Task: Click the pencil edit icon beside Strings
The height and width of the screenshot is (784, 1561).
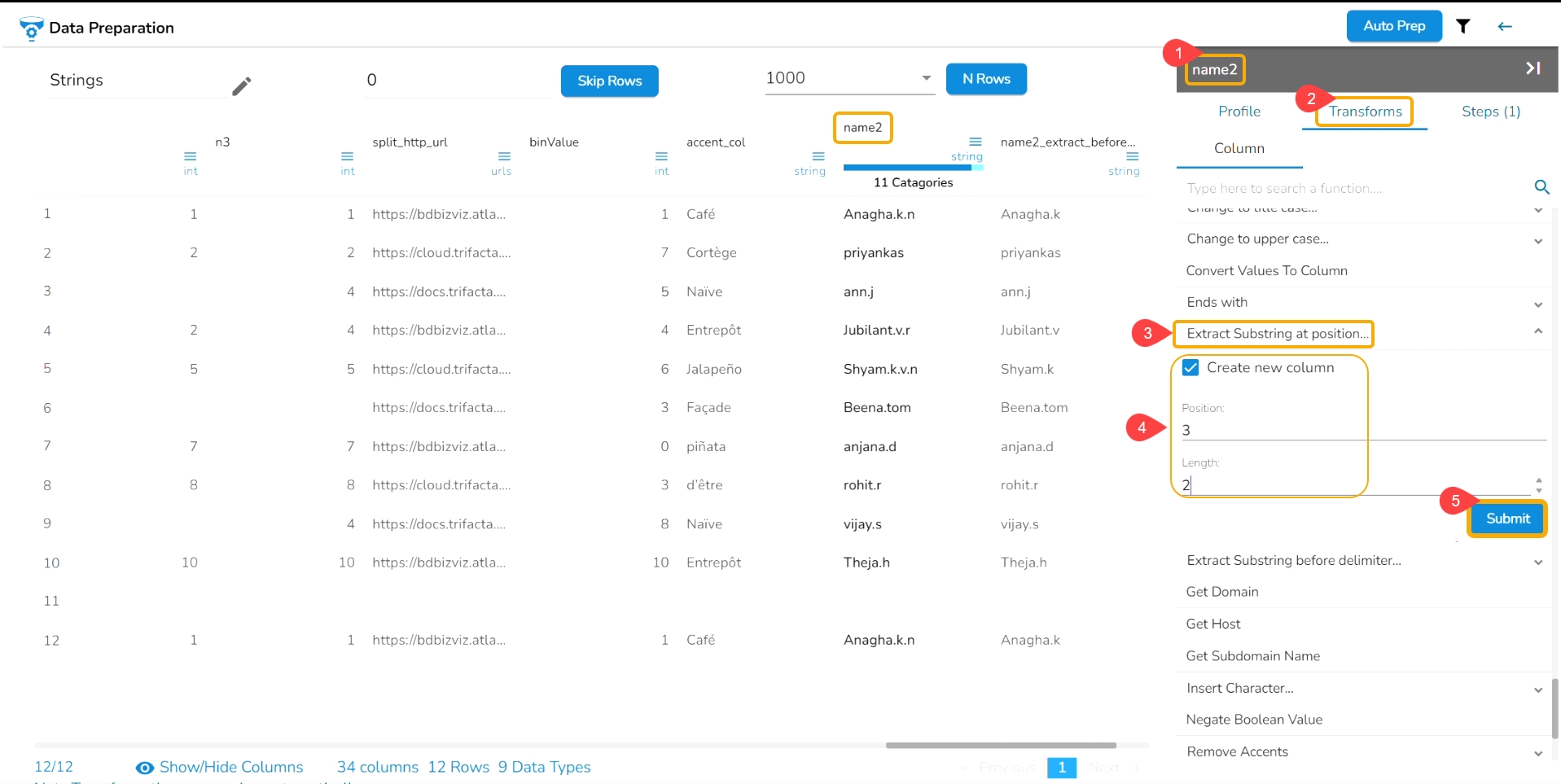Action: coord(242,85)
